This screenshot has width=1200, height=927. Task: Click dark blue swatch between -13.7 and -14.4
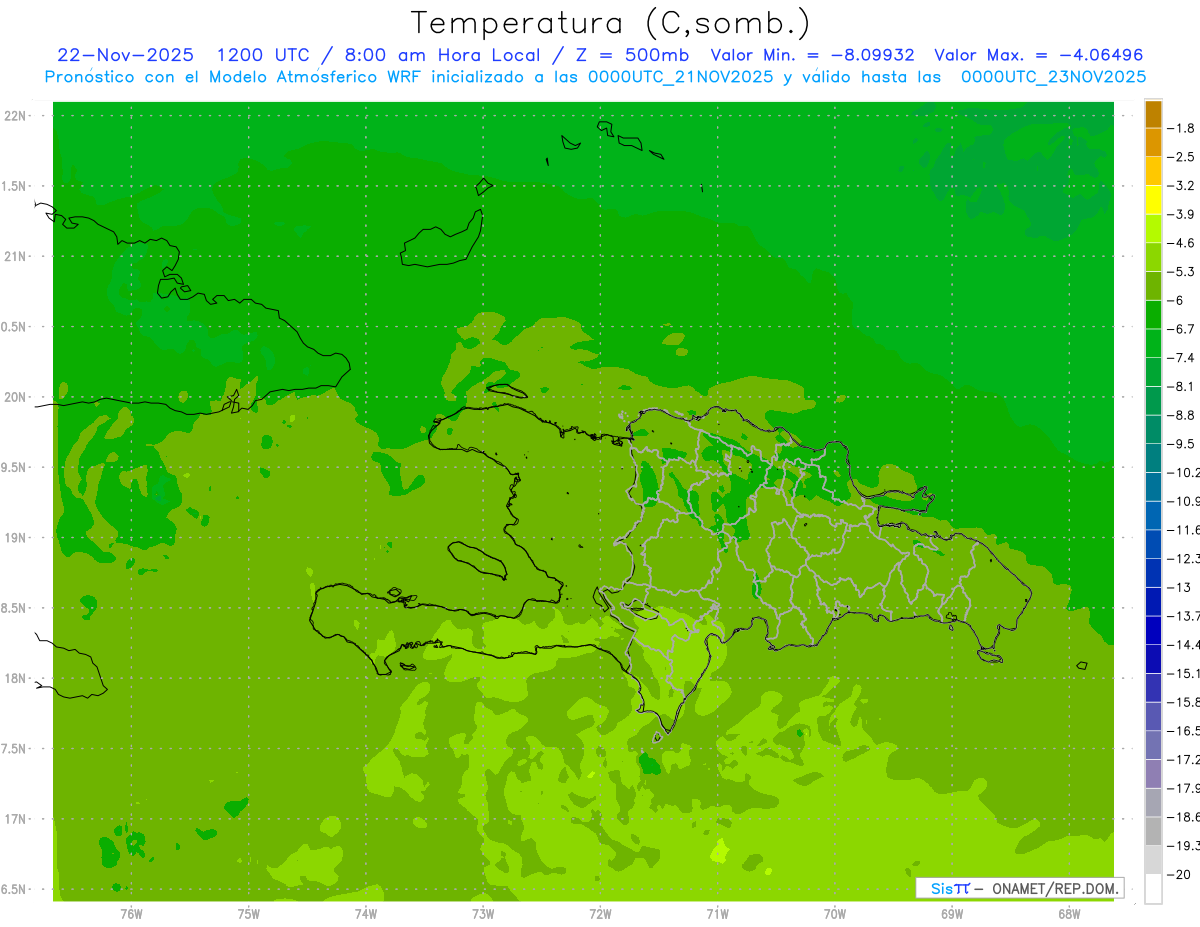tap(1153, 630)
